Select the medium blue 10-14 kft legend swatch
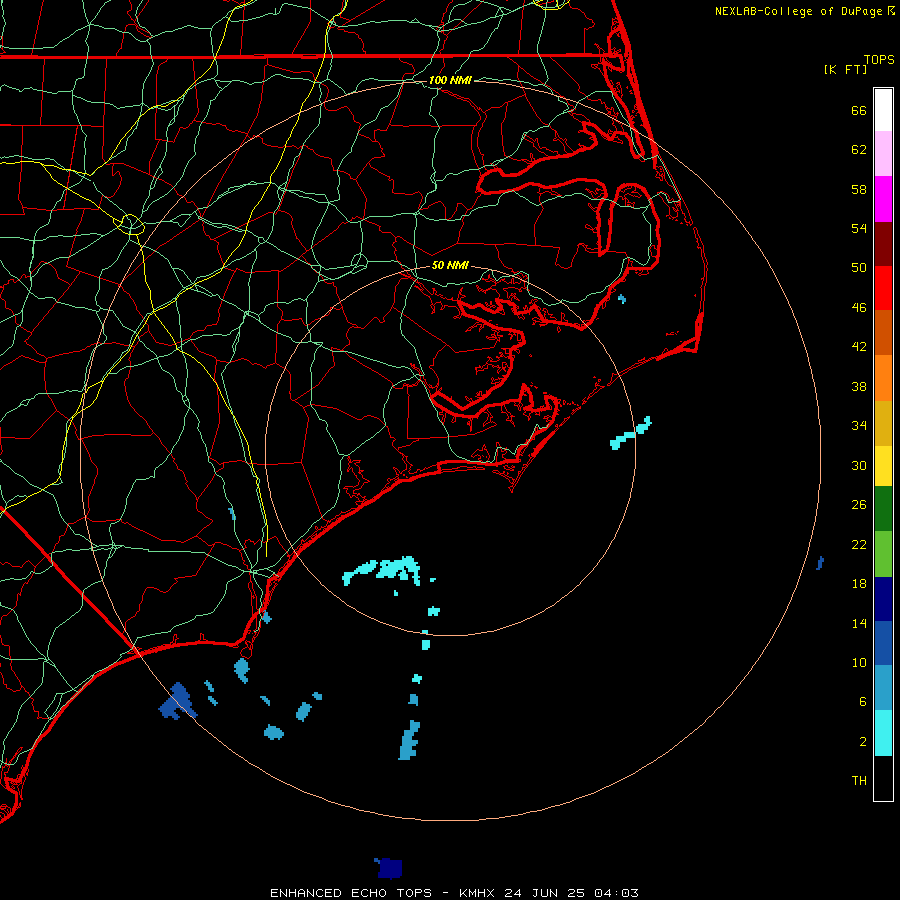This screenshot has height=900, width=900. 883,643
